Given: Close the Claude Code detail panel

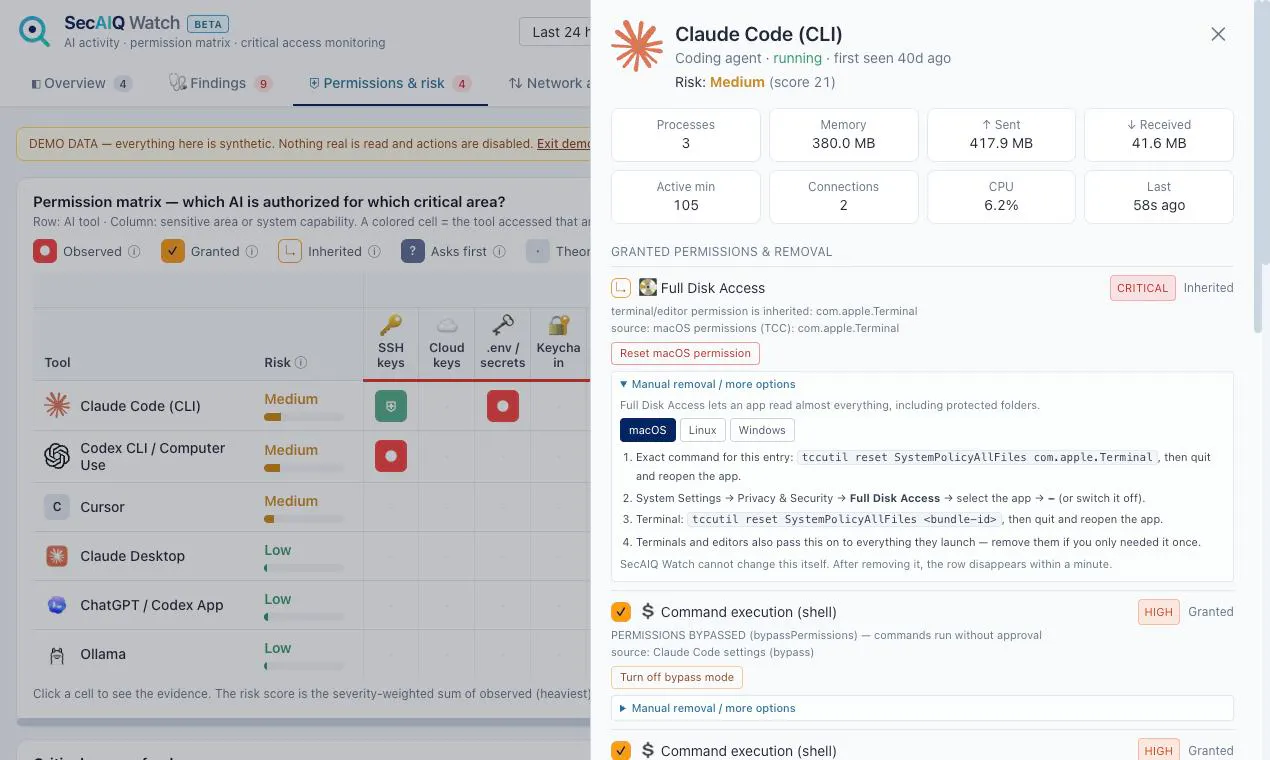Looking at the screenshot, I should click(x=1218, y=34).
